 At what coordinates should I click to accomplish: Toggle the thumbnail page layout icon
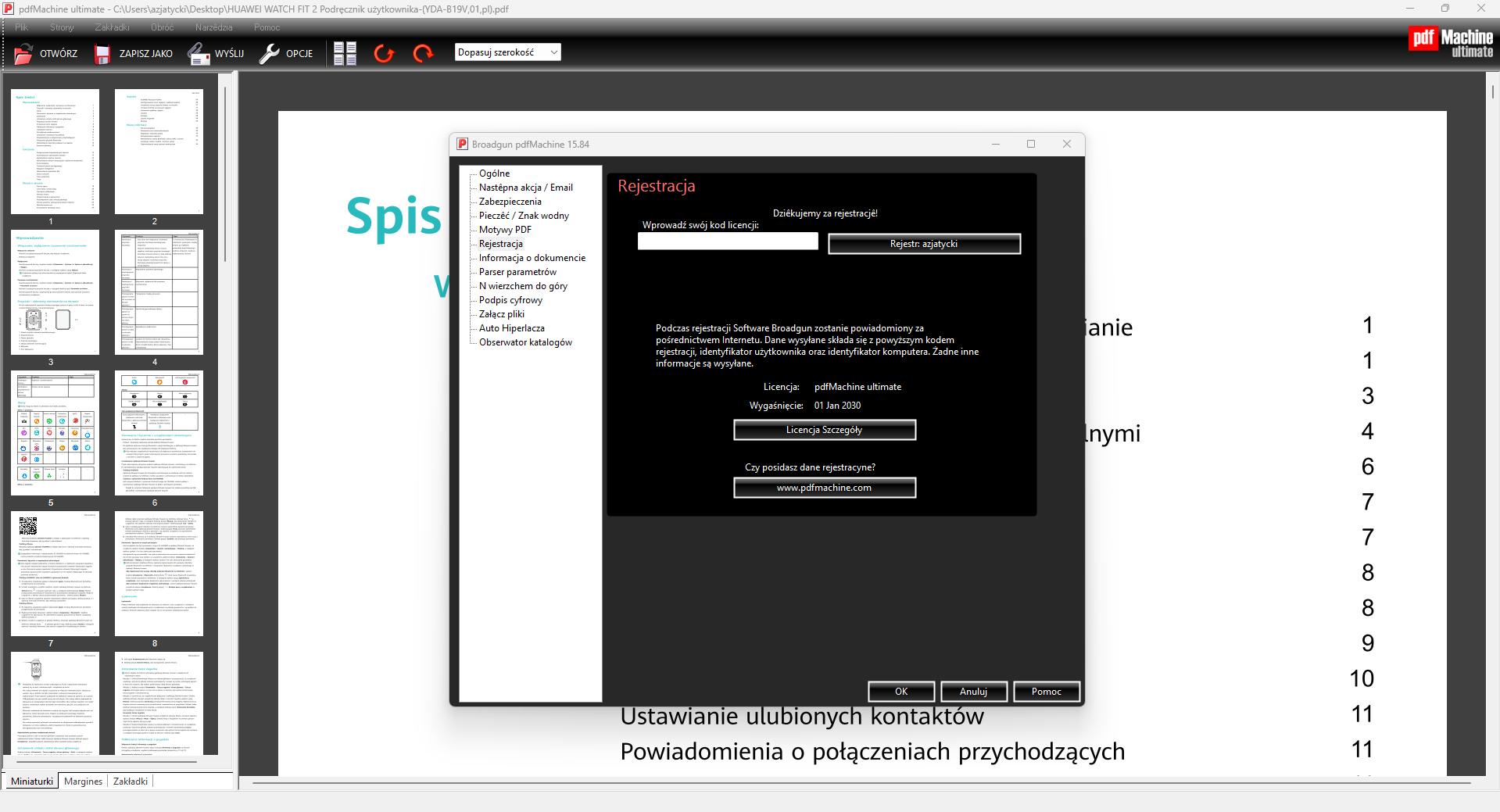point(345,53)
